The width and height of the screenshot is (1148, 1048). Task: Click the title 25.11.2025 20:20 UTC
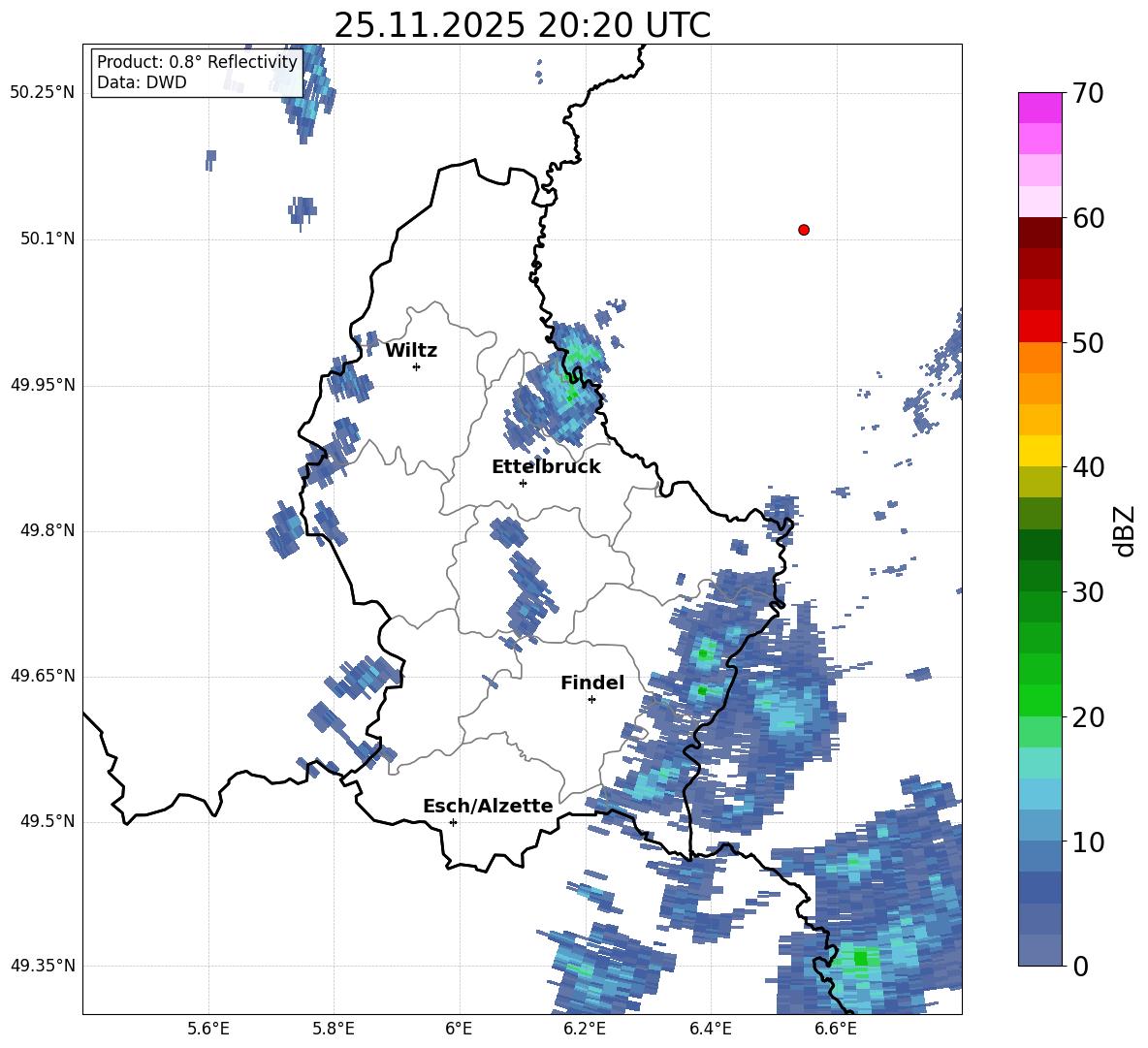[522, 25]
